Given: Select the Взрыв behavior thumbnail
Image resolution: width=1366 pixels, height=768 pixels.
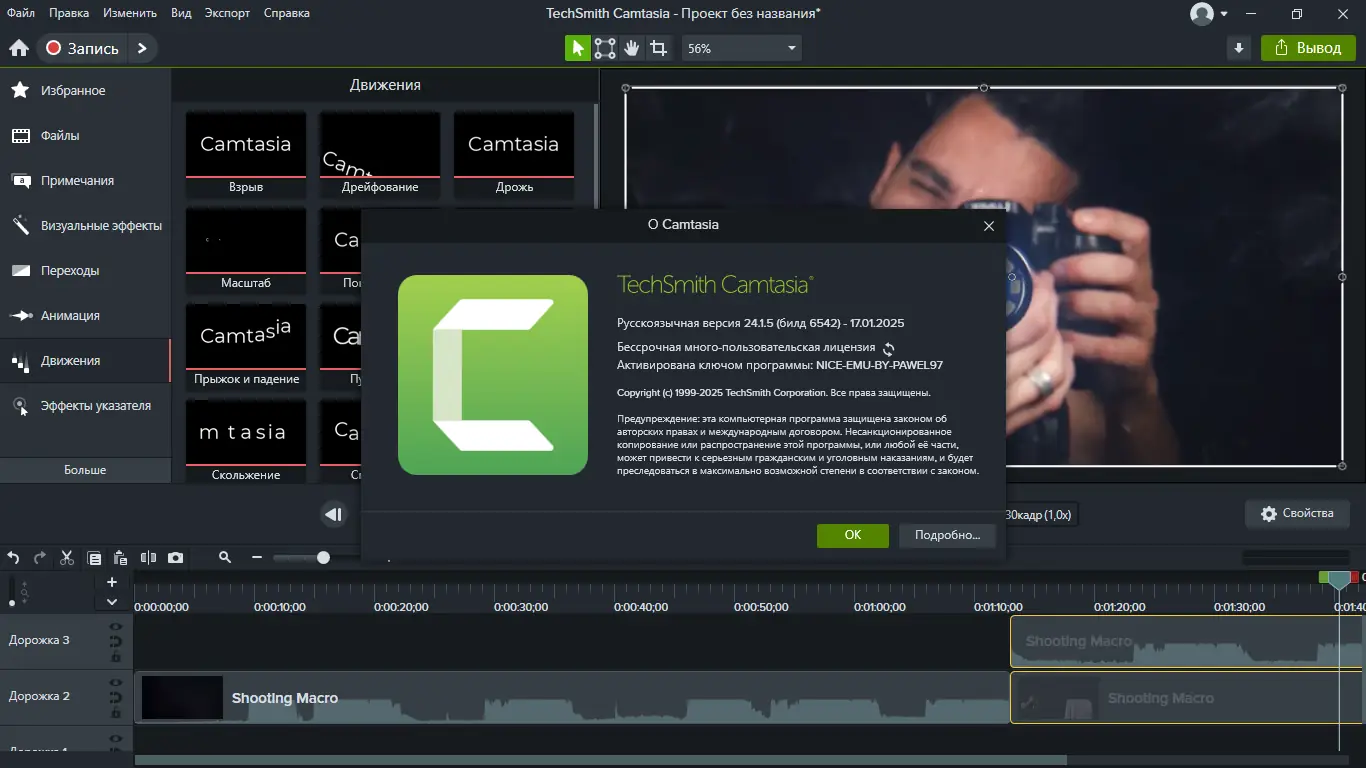Looking at the screenshot, I should [246, 154].
